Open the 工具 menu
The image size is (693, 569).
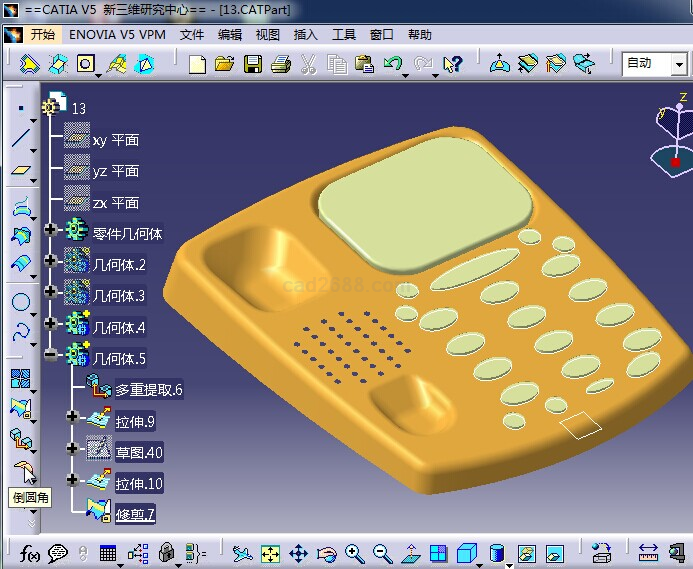click(343, 34)
